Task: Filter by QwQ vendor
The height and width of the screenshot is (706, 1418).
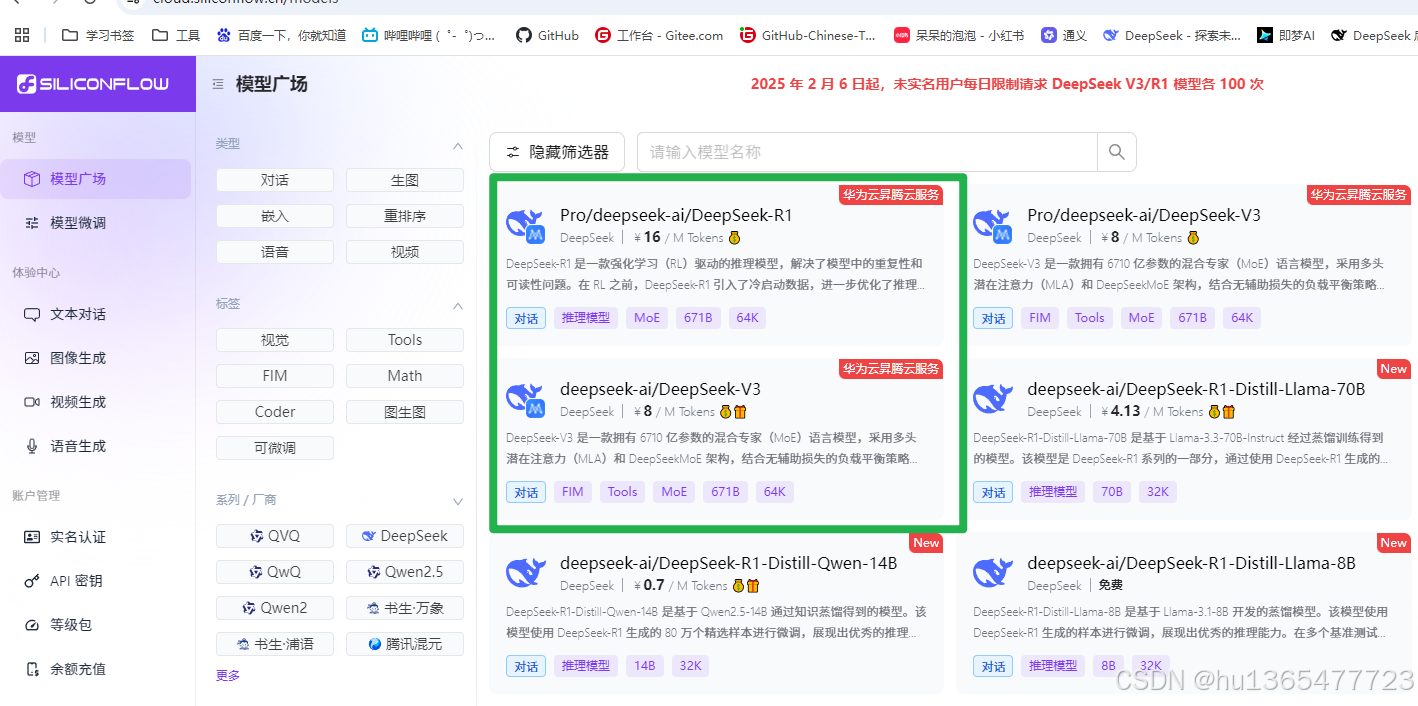Action: coord(275,572)
